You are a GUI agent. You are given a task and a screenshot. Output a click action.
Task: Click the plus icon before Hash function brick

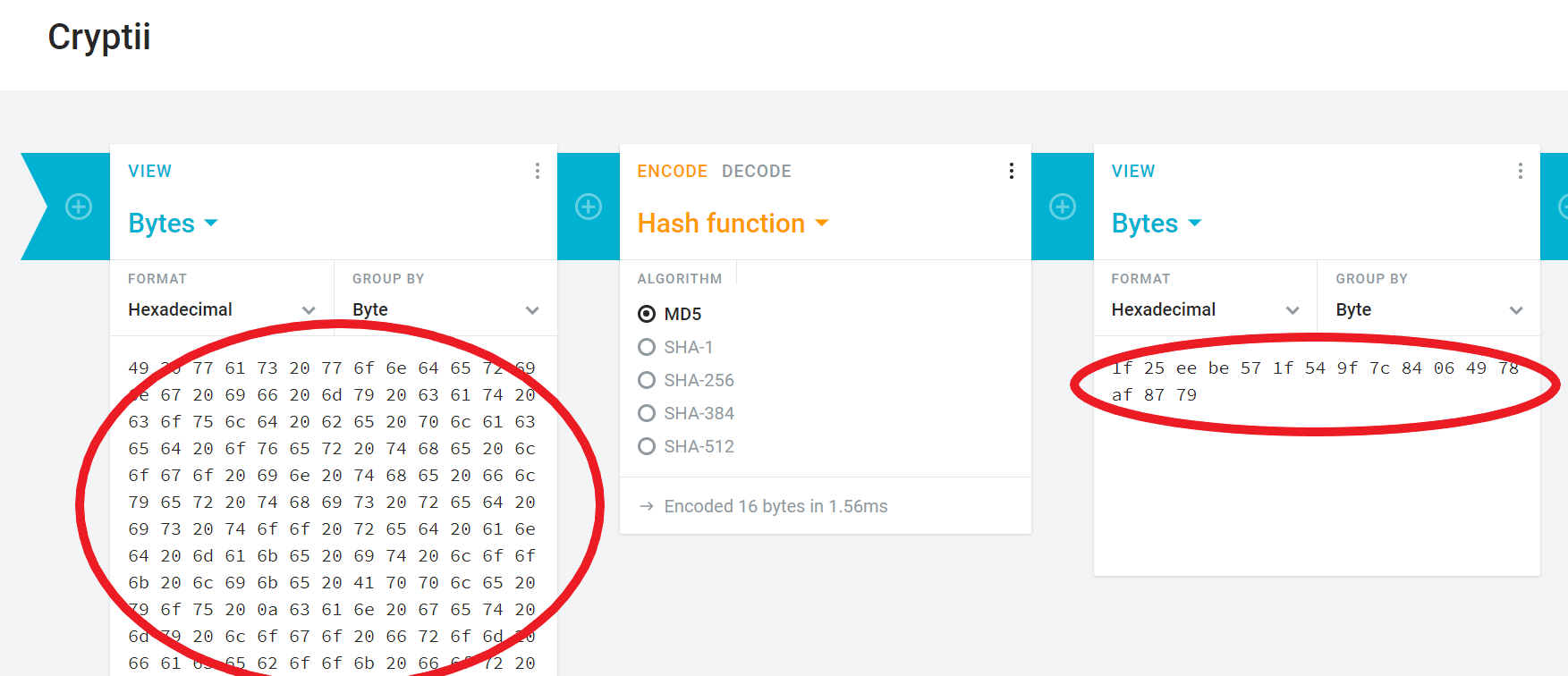tap(589, 207)
